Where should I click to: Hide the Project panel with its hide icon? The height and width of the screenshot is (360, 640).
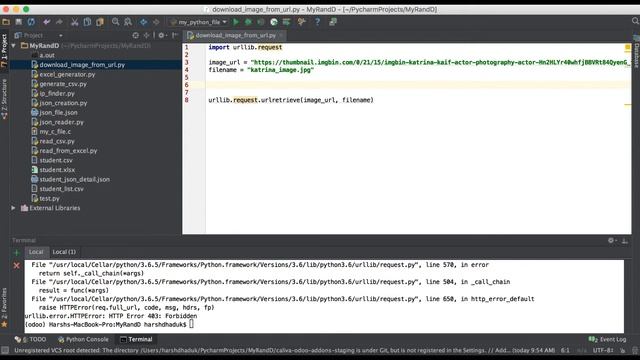(x=175, y=36)
